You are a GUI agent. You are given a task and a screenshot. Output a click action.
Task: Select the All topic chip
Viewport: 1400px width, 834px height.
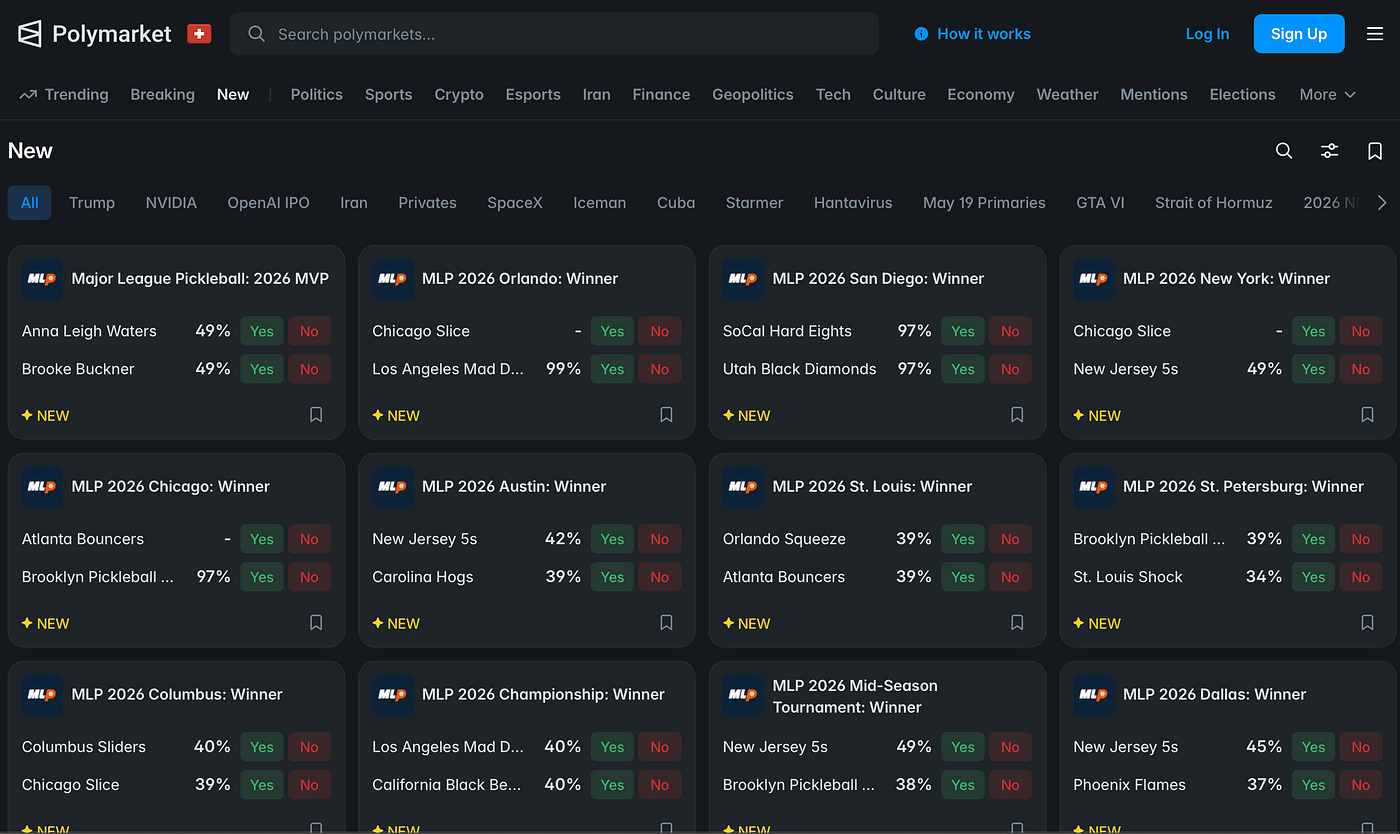(30, 203)
